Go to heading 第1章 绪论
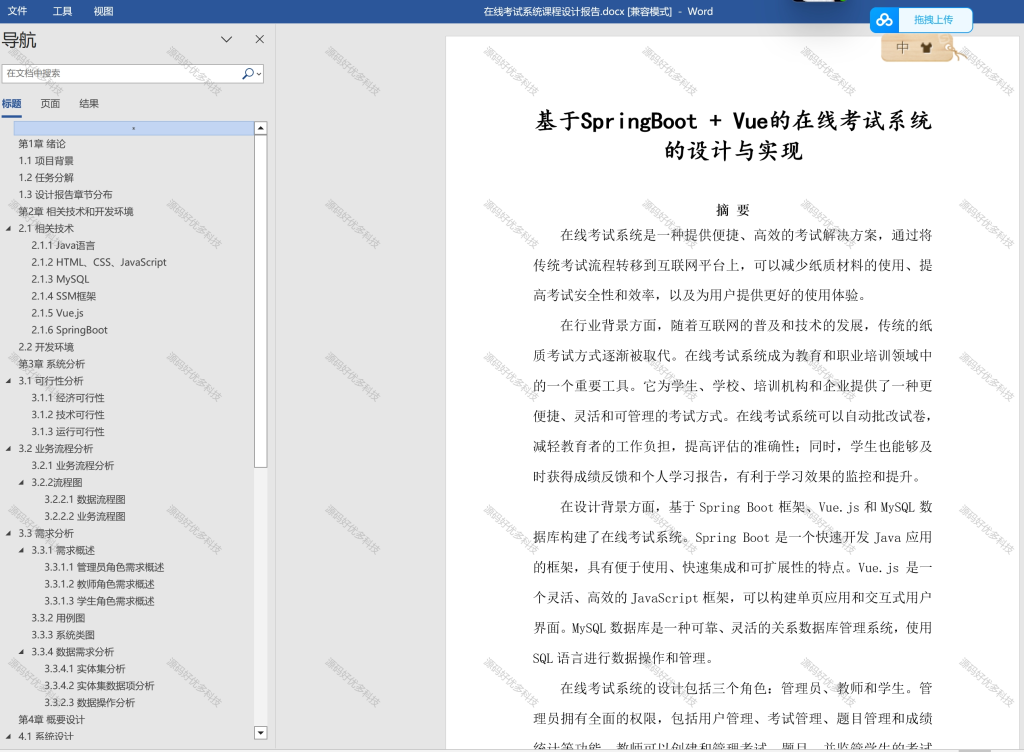The width and height of the screenshot is (1024, 752). pos(42,144)
